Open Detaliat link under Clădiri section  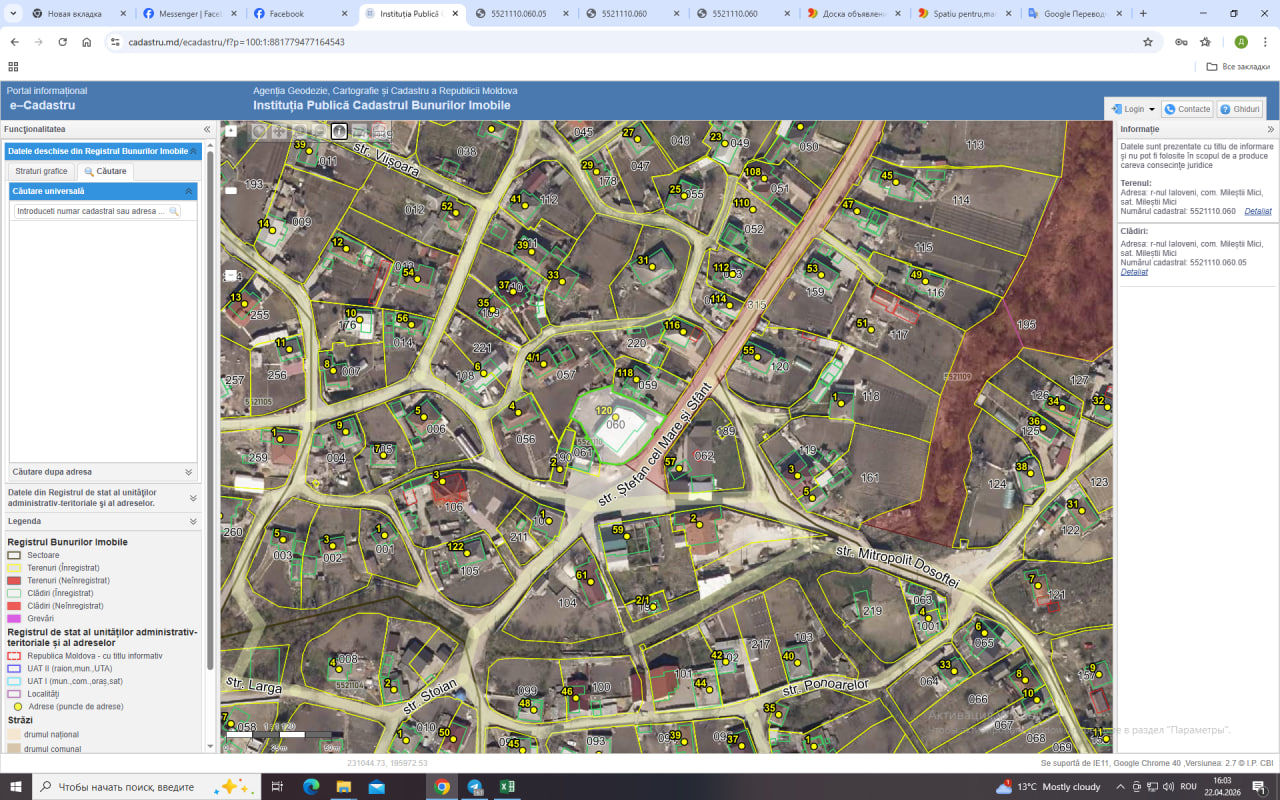[x=1134, y=272]
